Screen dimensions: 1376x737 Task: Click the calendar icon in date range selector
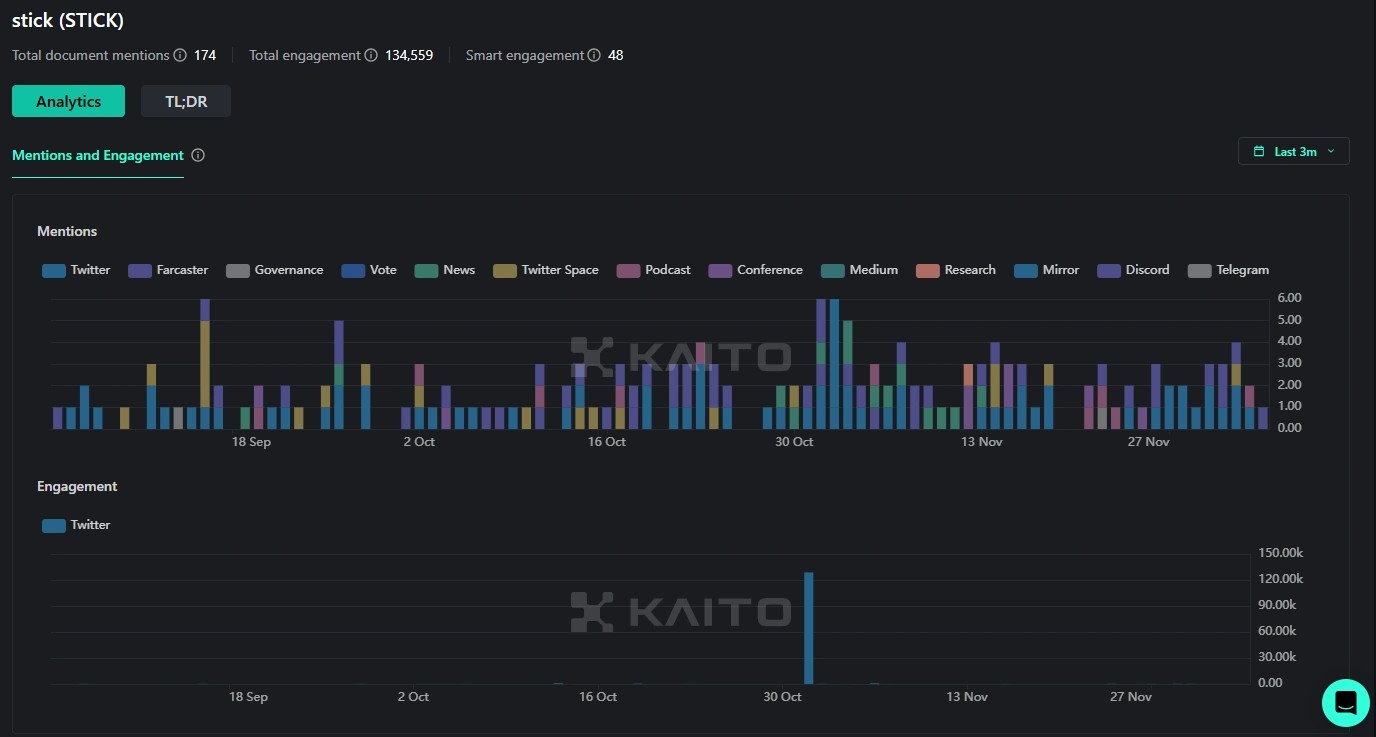point(1259,152)
